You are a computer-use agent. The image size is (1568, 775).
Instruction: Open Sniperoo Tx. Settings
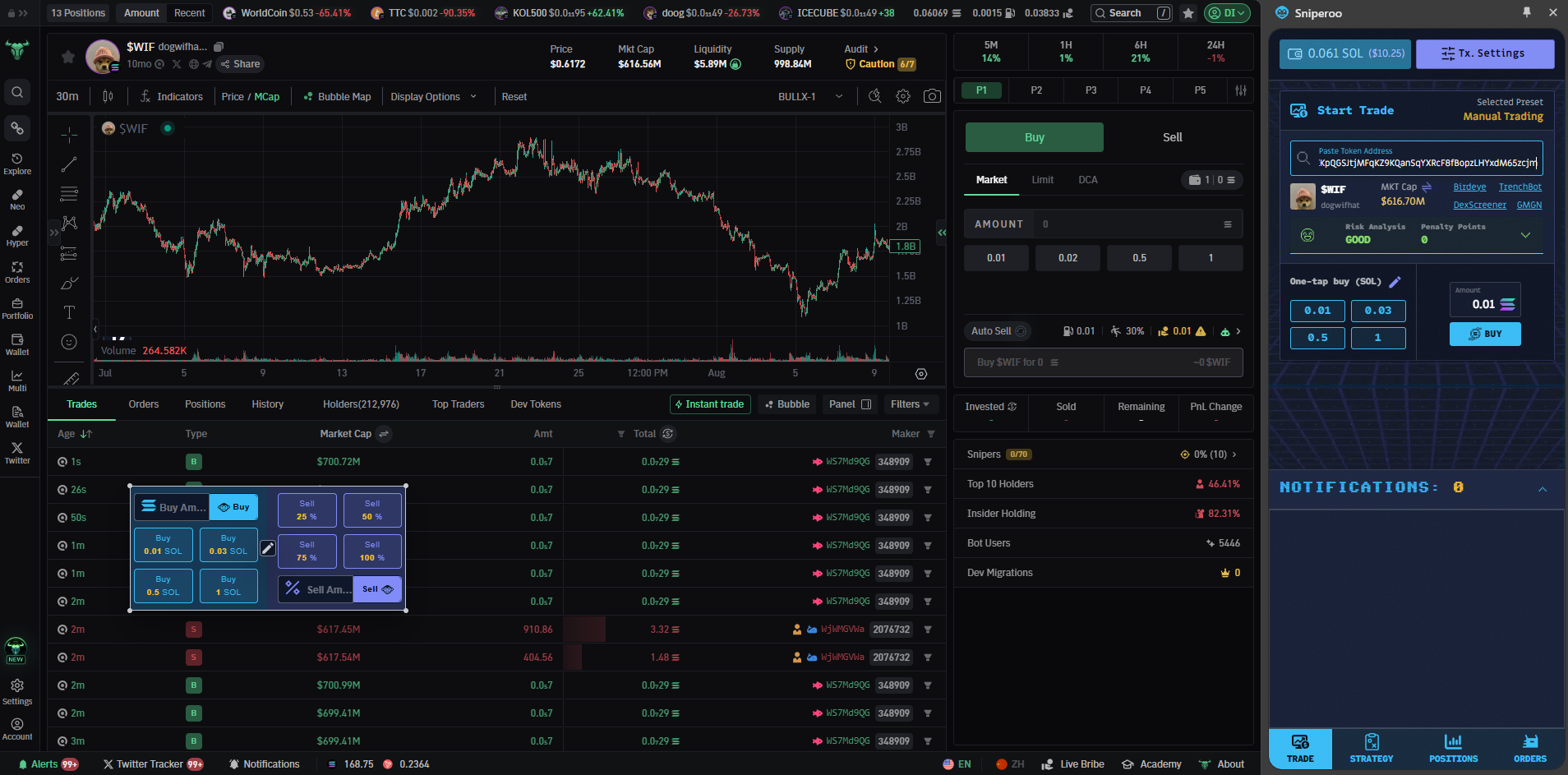(1485, 53)
